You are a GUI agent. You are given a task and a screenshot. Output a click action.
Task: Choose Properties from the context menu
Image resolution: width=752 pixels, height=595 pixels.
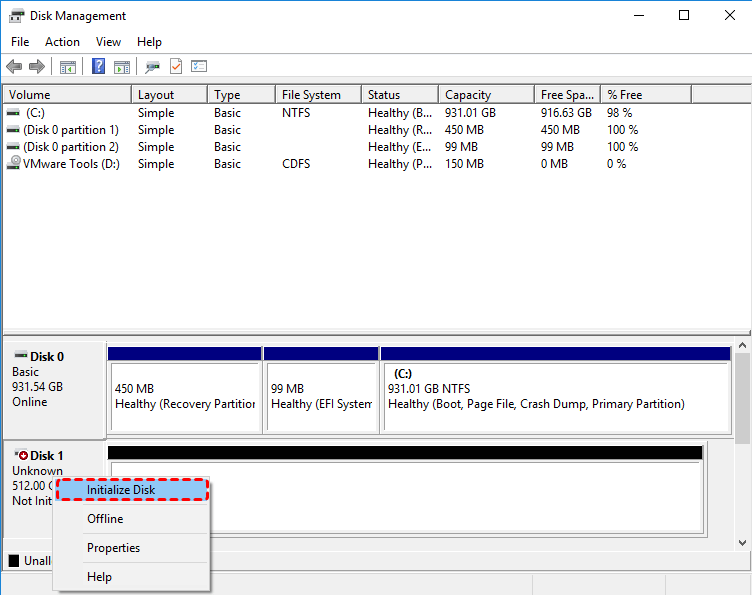tap(113, 548)
